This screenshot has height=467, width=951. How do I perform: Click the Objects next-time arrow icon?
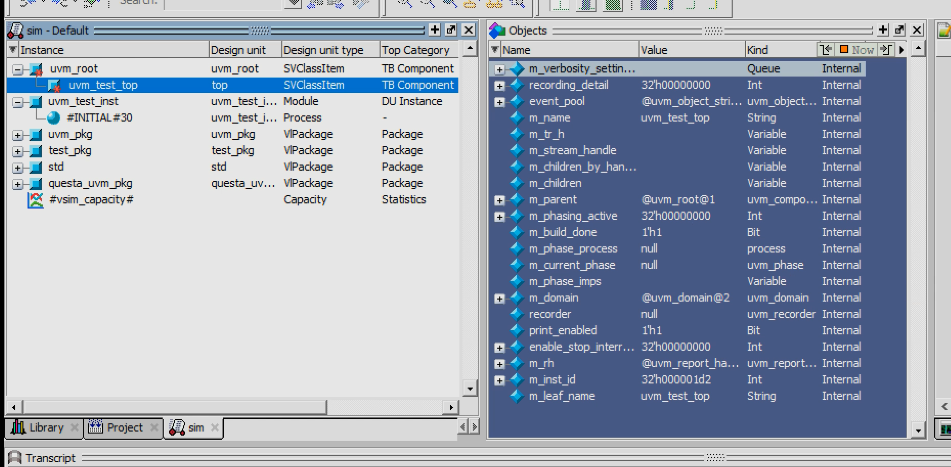point(886,50)
